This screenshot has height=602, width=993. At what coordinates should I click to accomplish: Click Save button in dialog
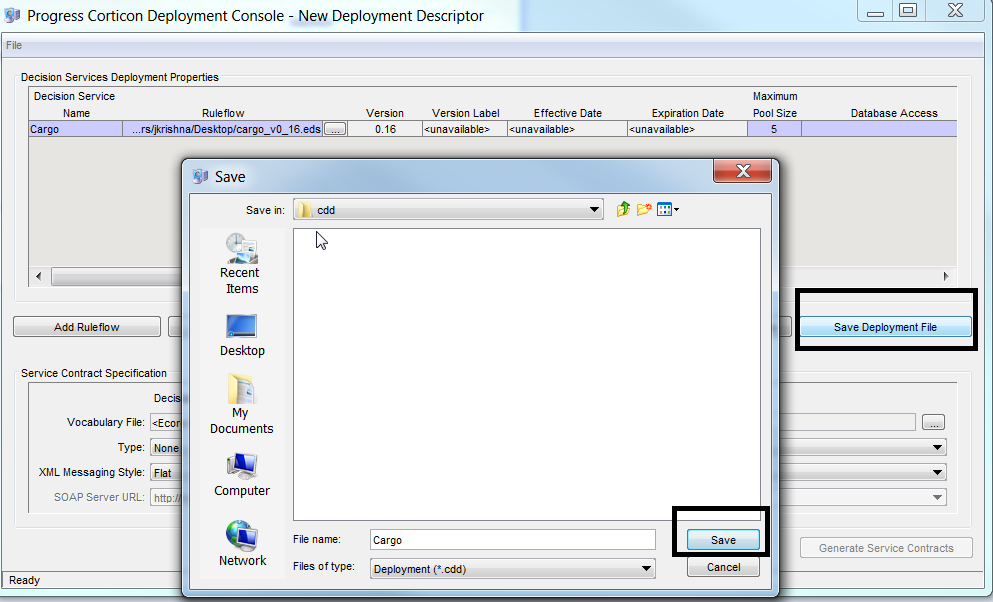coord(723,539)
